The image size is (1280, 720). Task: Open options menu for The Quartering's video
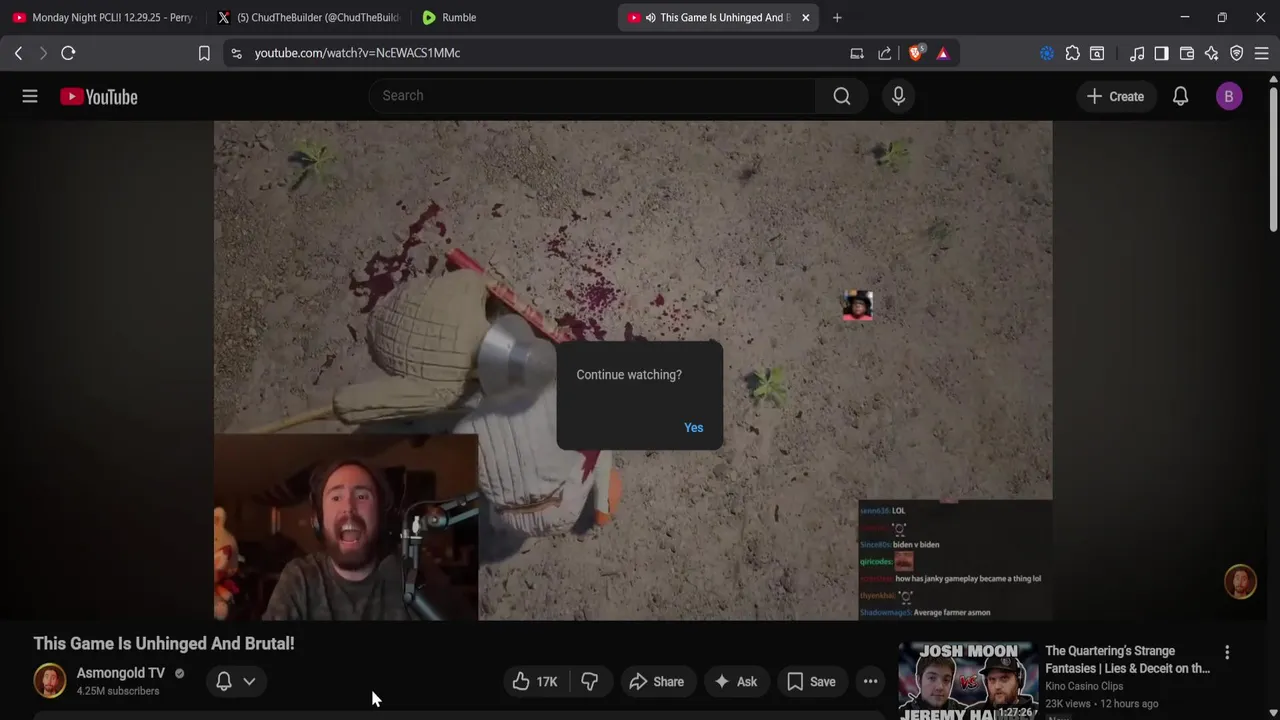(1227, 652)
